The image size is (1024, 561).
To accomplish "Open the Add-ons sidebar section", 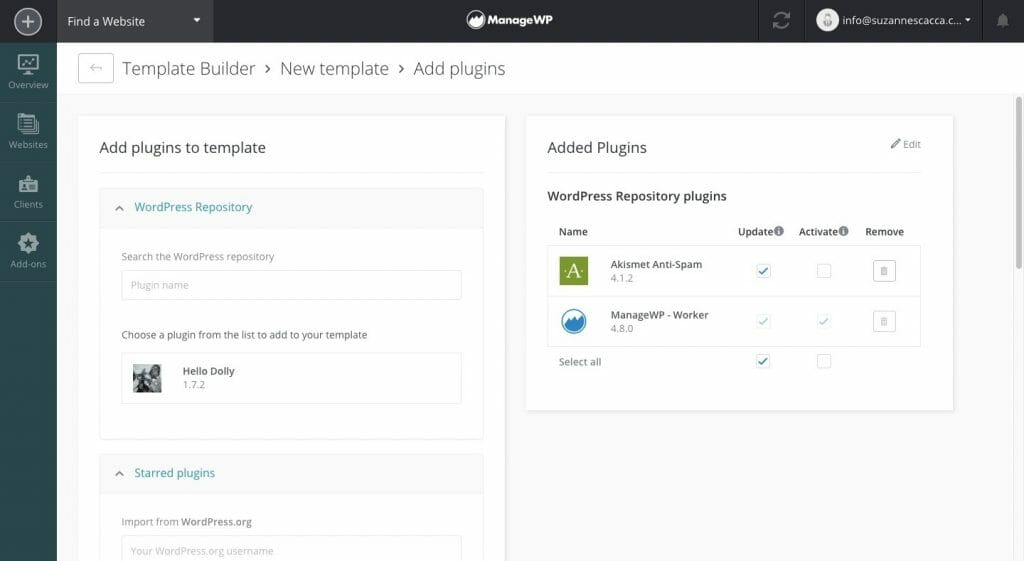I will click(x=28, y=251).
